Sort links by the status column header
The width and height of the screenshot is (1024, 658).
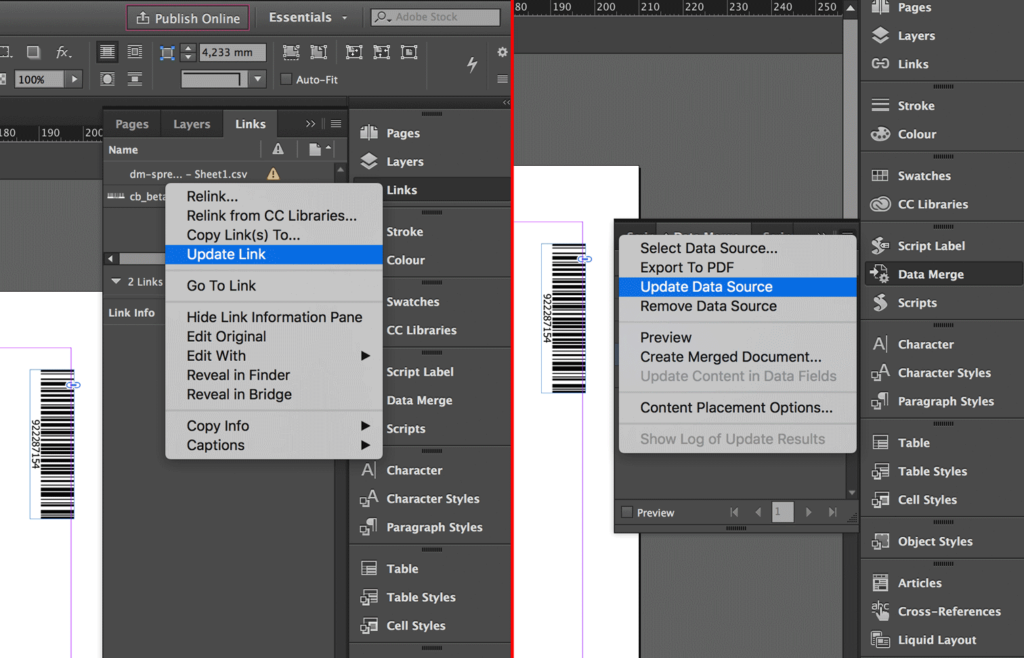click(x=278, y=149)
